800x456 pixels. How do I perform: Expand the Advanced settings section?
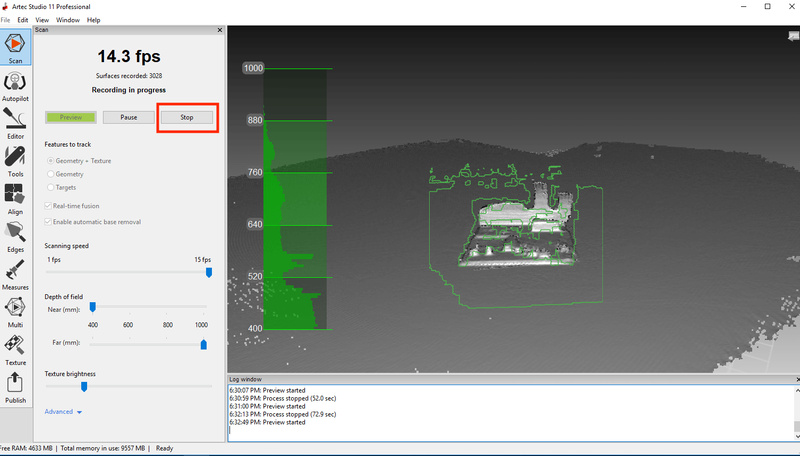[63, 411]
